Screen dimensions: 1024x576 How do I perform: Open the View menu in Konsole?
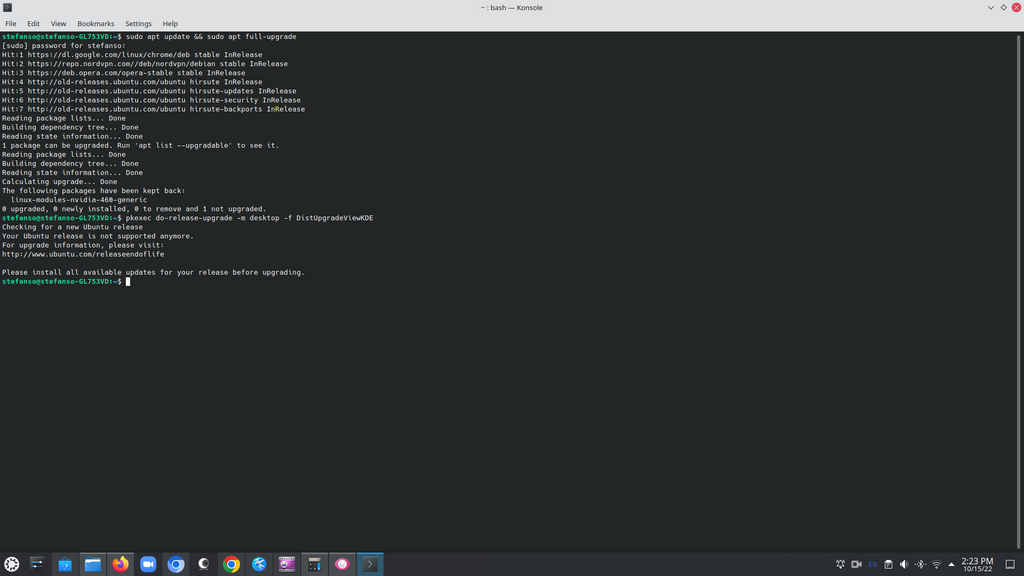pyautogui.click(x=58, y=23)
